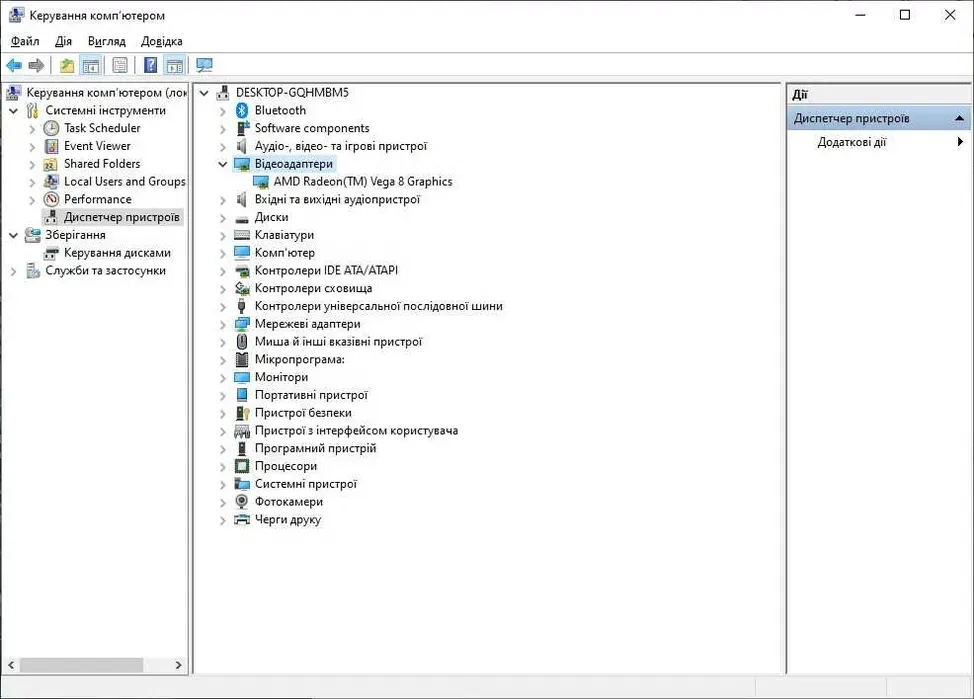Click the Пристрої безпеки key icon
Image resolution: width=974 pixels, height=699 pixels.
point(242,413)
